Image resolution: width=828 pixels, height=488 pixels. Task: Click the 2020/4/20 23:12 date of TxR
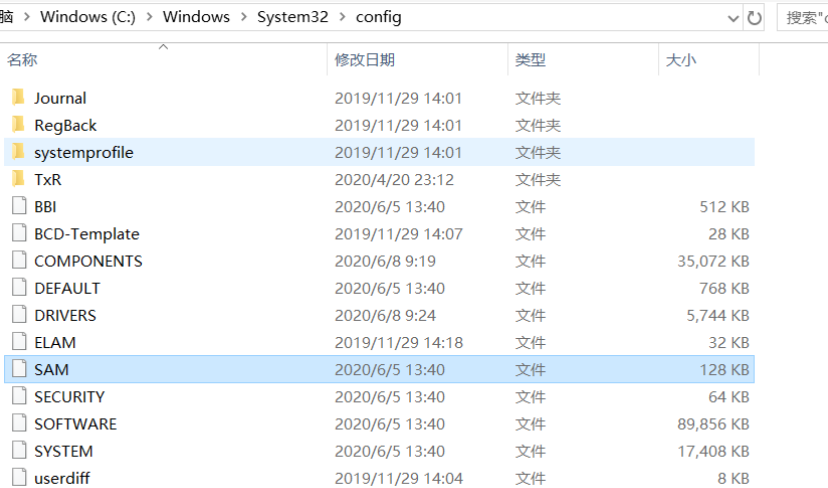click(x=394, y=180)
